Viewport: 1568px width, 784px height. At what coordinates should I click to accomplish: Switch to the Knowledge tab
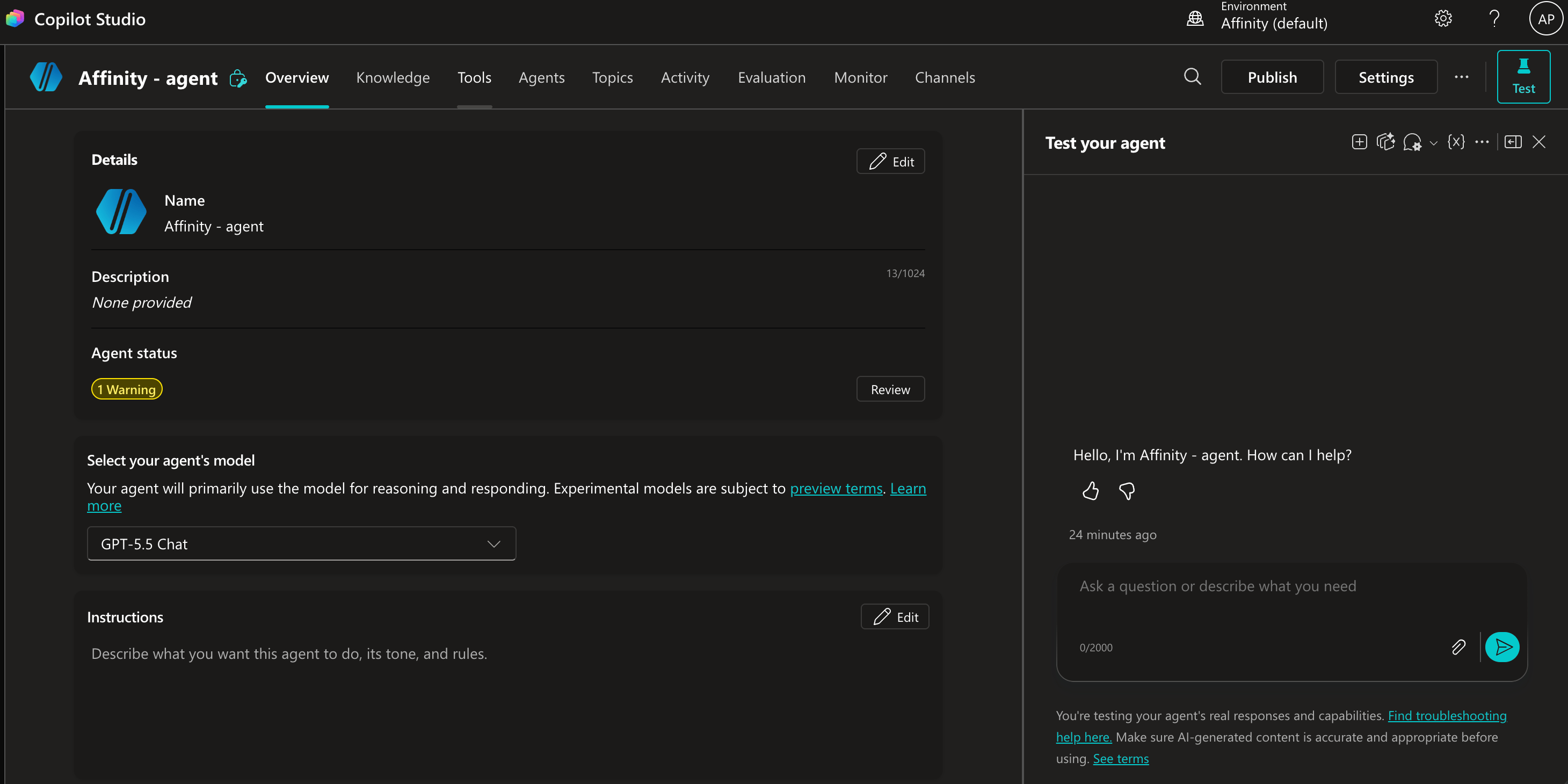point(393,77)
